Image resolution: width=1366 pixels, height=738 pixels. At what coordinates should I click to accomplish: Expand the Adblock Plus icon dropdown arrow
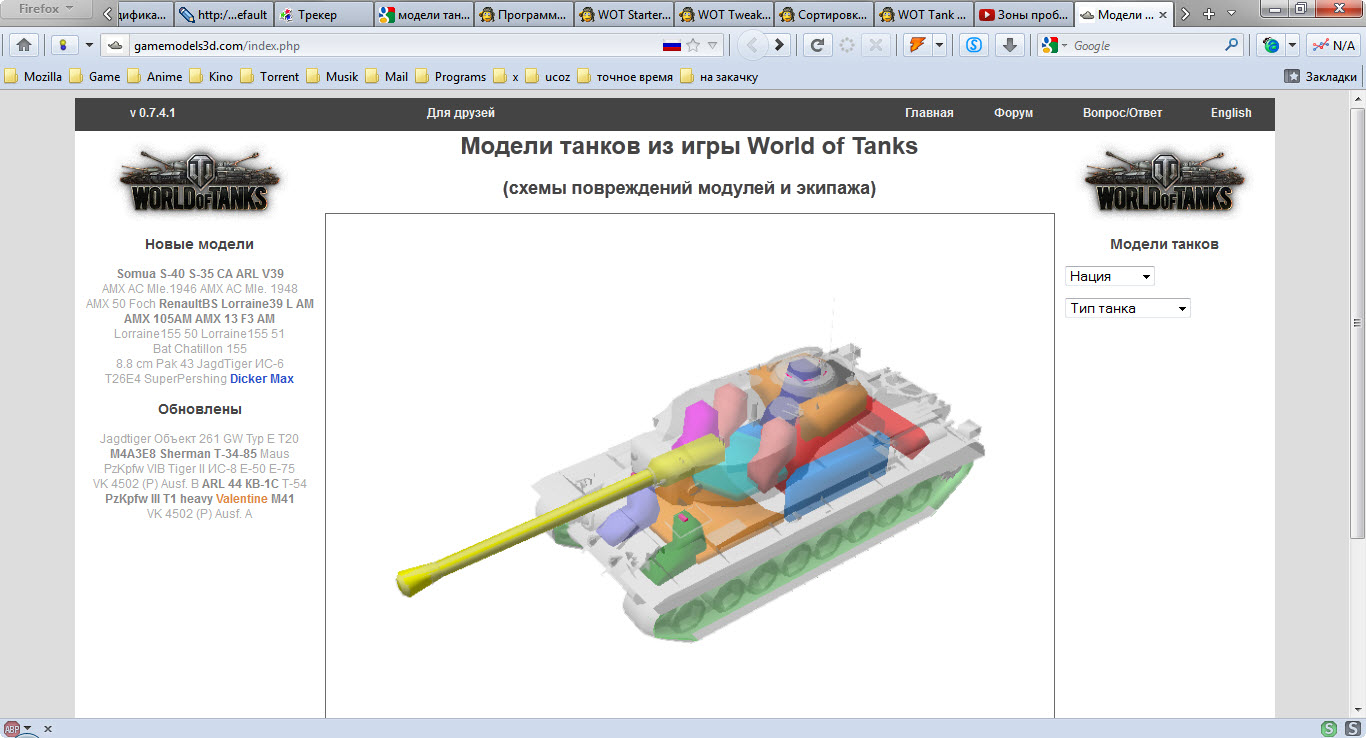[x=28, y=729]
